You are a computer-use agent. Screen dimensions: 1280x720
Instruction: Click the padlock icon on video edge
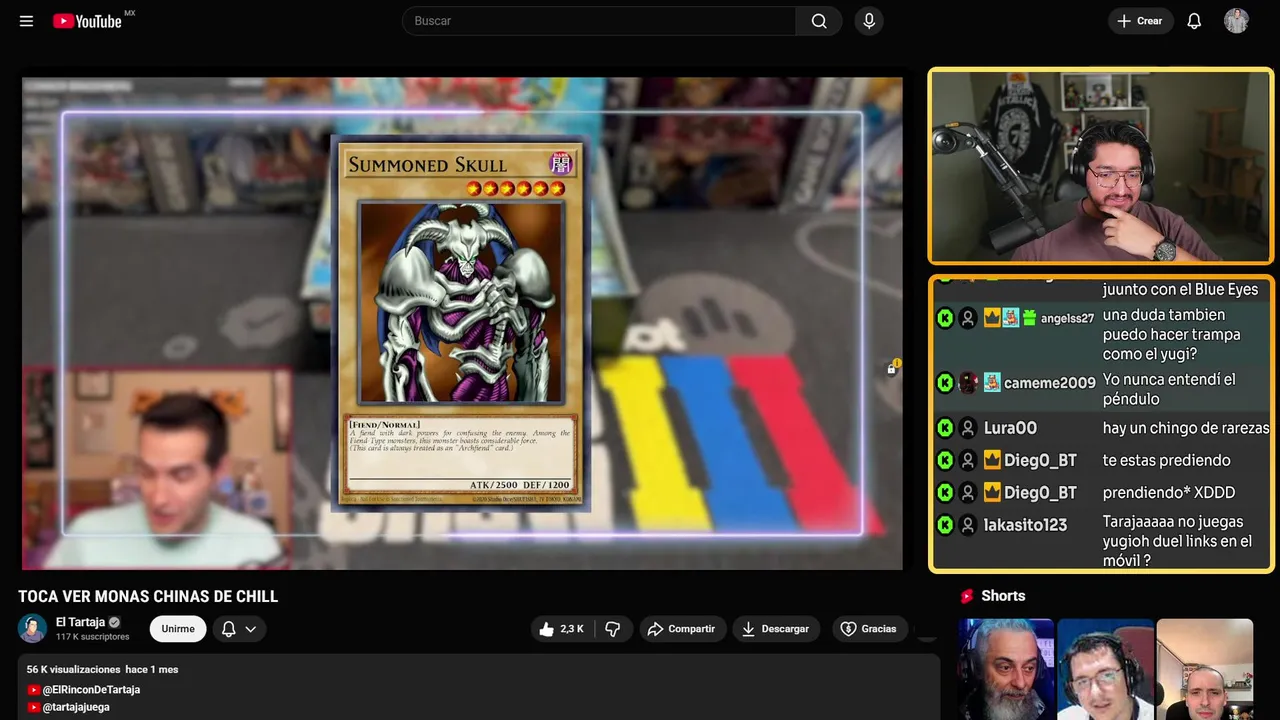(x=892, y=368)
